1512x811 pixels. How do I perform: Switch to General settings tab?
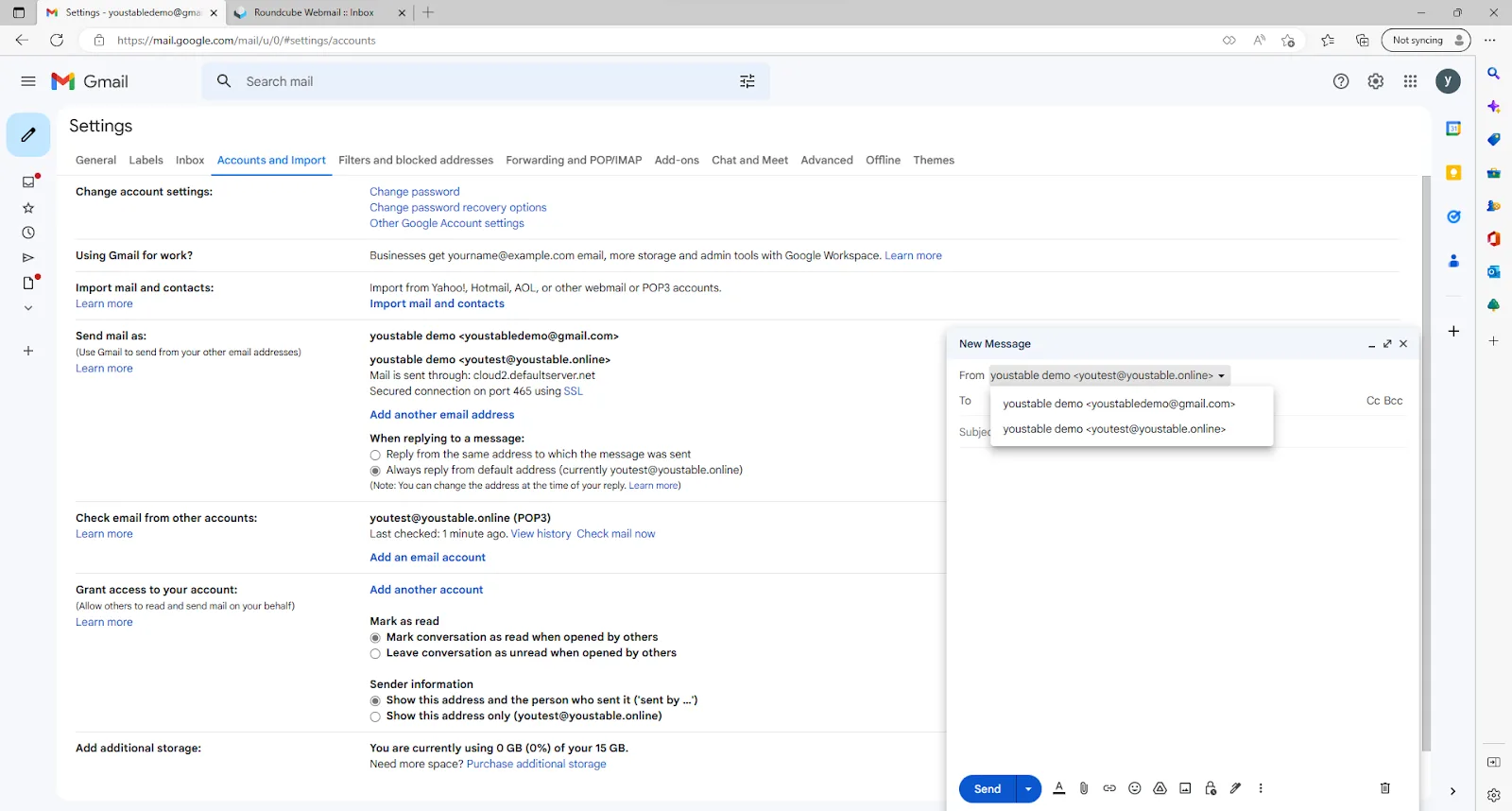point(95,161)
